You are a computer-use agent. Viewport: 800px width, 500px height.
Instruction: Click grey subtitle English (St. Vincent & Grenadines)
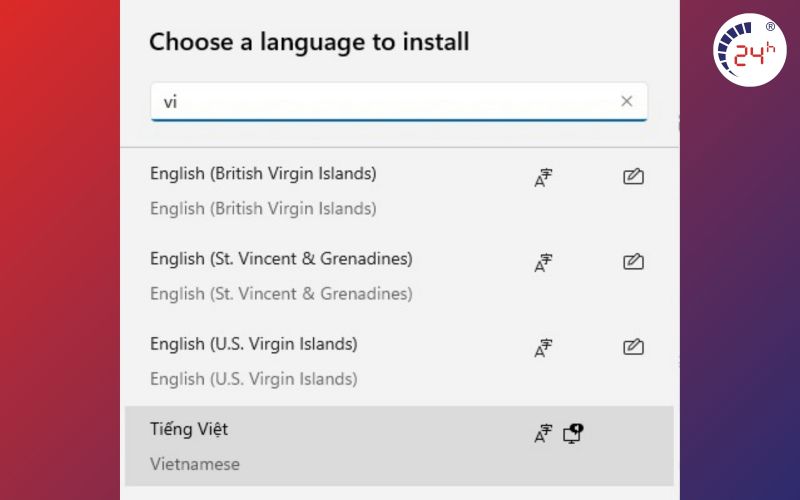tap(281, 294)
